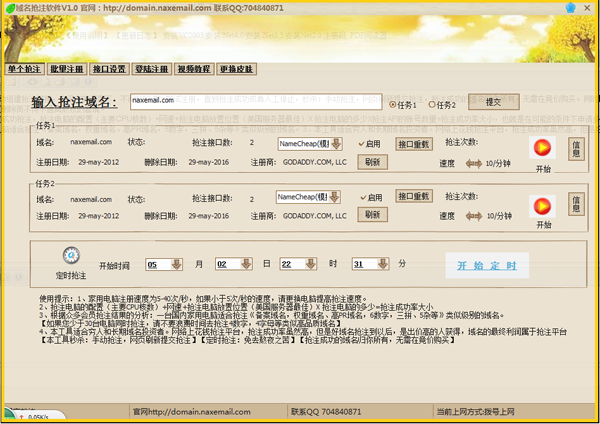The width and height of the screenshot is (600, 424).
Task: Click the blue shield icon in title bar
Action: coord(570,7)
